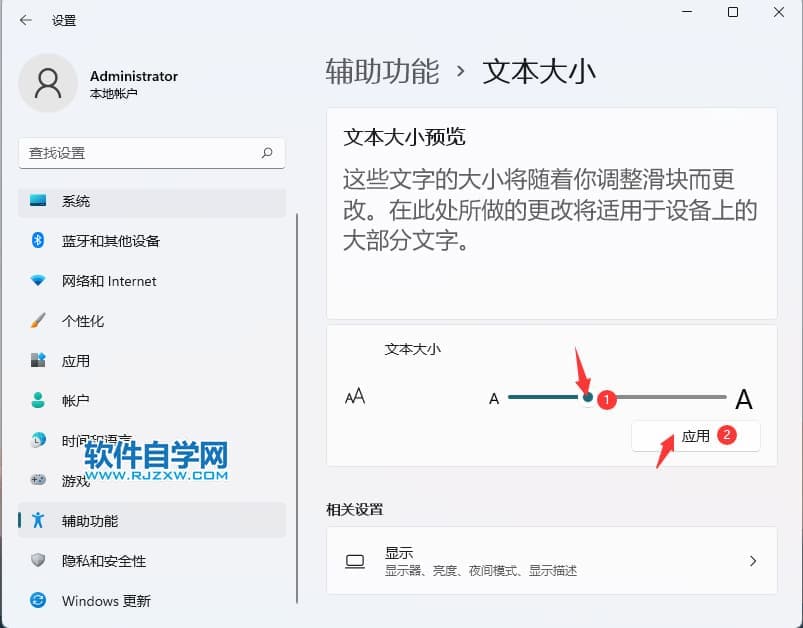Click the 帐户 person icon
Image resolution: width=803 pixels, height=628 pixels.
click(38, 401)
